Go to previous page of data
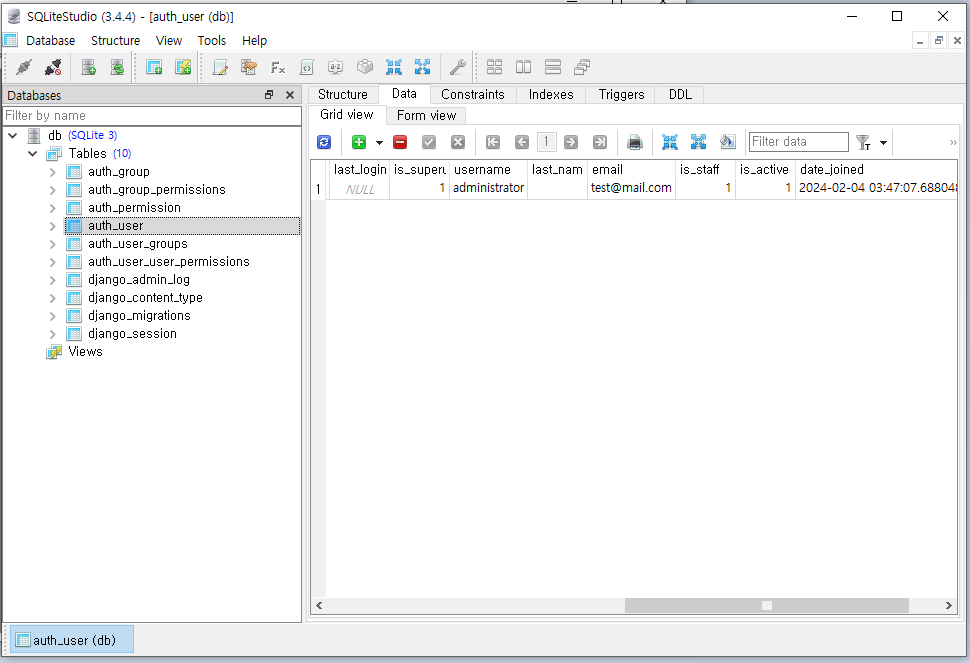This screenshot has height=663, width=970. [x=521, y=142]
